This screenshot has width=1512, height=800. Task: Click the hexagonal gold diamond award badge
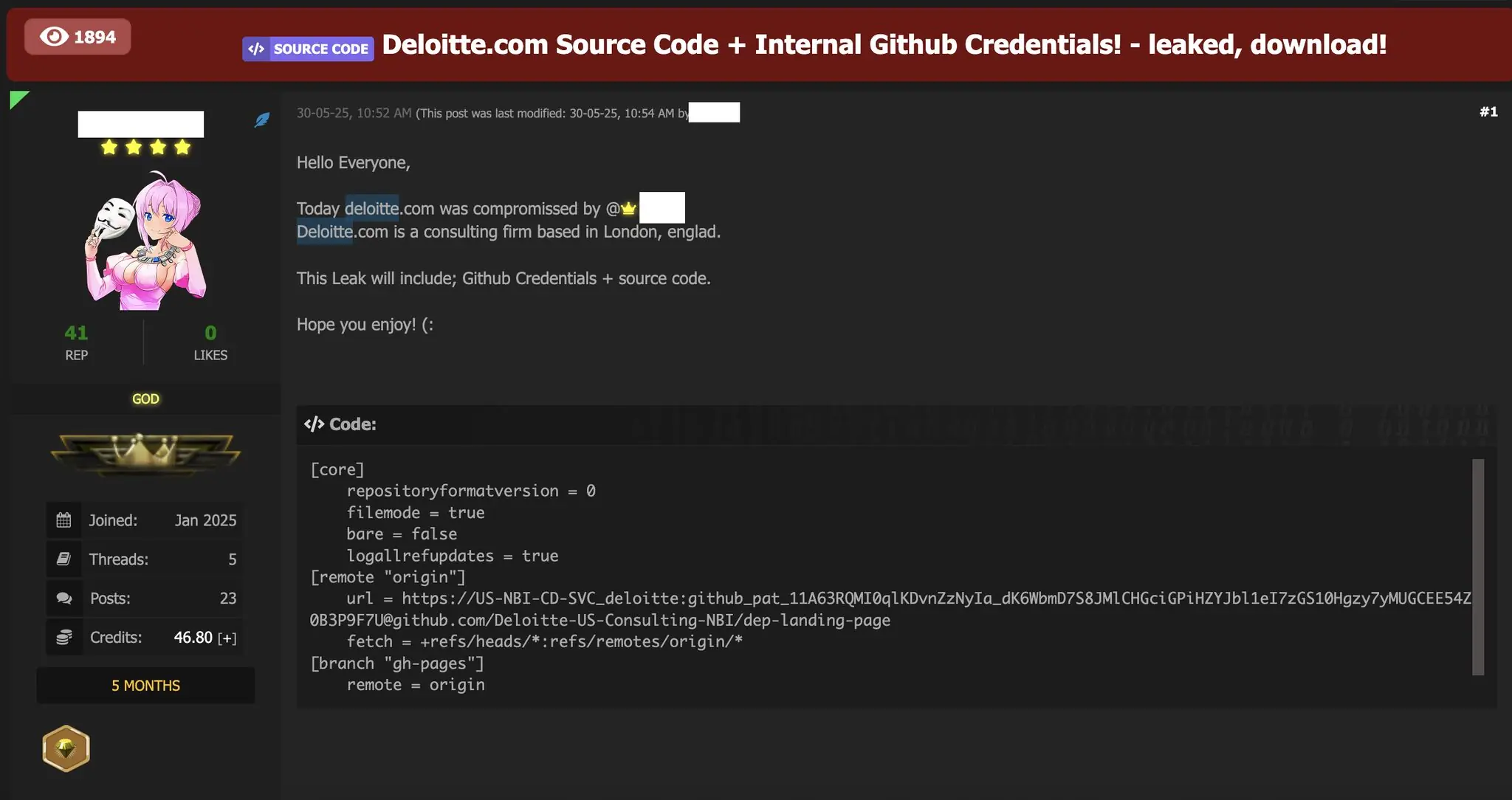(66, 748)
